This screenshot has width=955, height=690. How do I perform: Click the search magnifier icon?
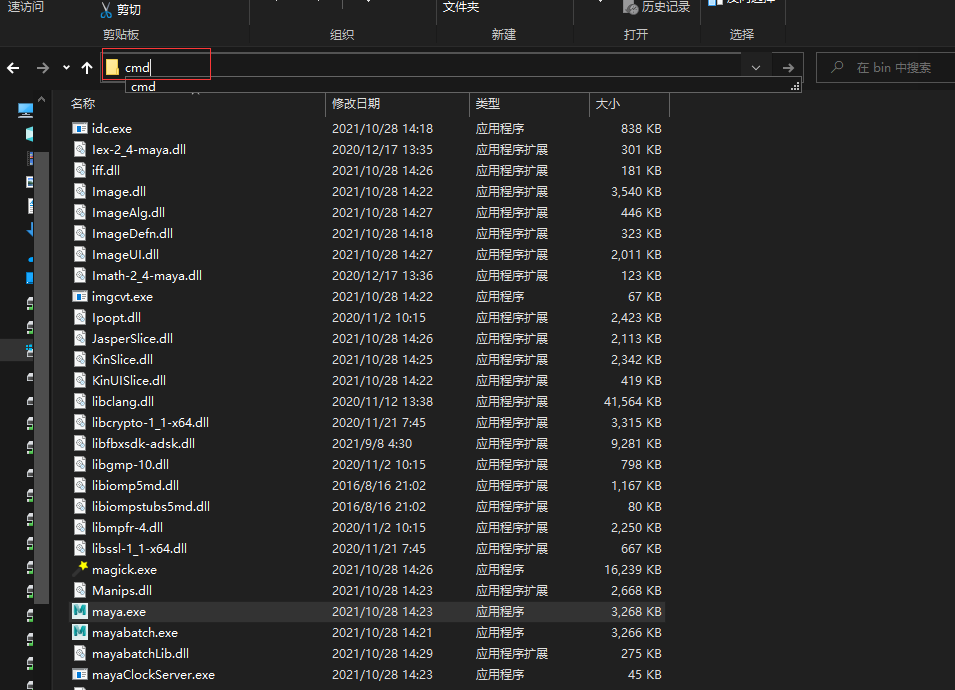(837, 67)
